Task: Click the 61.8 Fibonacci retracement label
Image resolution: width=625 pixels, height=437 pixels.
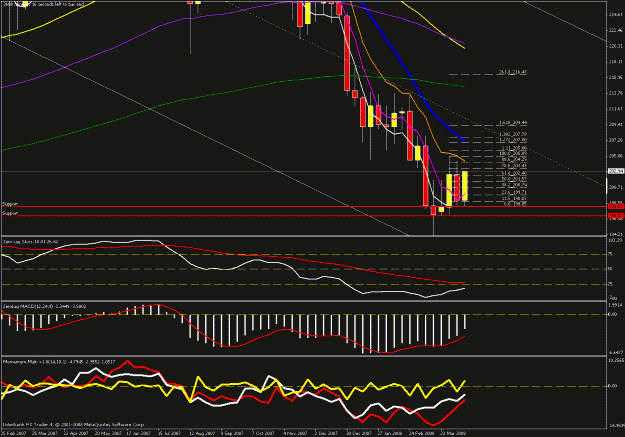Action: [514, 173]
